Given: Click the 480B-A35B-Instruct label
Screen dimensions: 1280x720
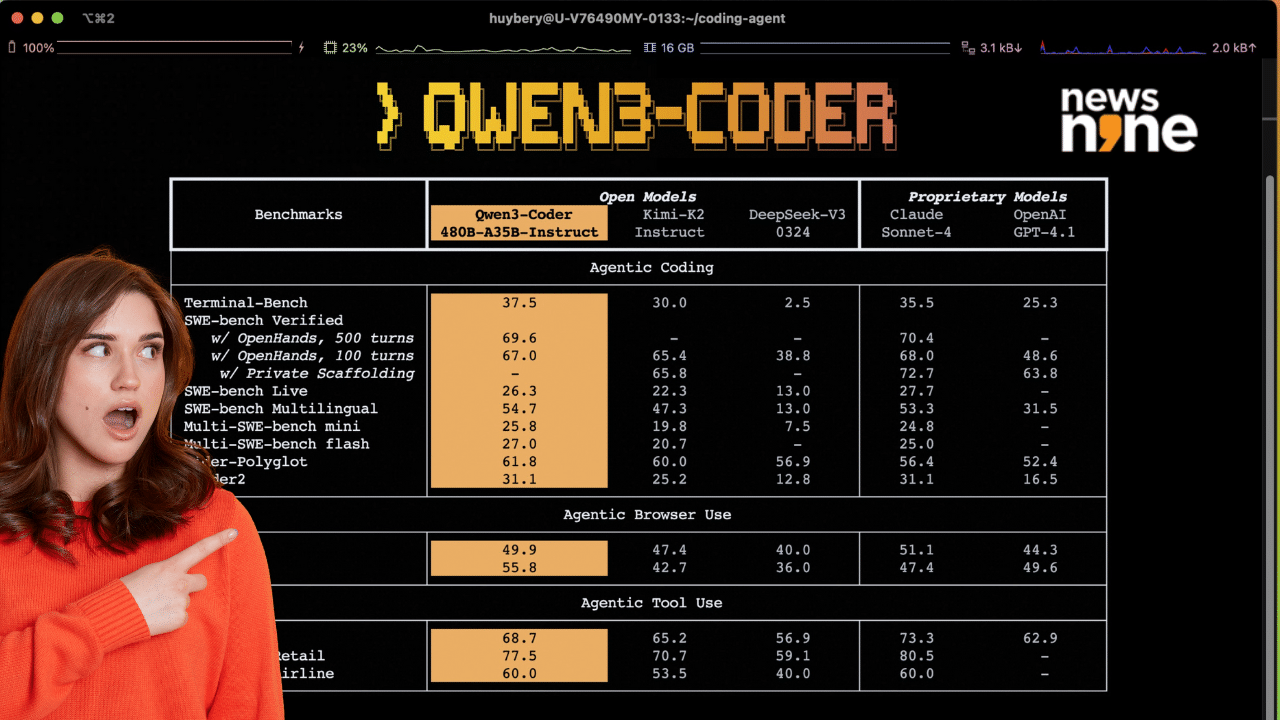Looking at the screenshot, I should click(x=519, y=232).
